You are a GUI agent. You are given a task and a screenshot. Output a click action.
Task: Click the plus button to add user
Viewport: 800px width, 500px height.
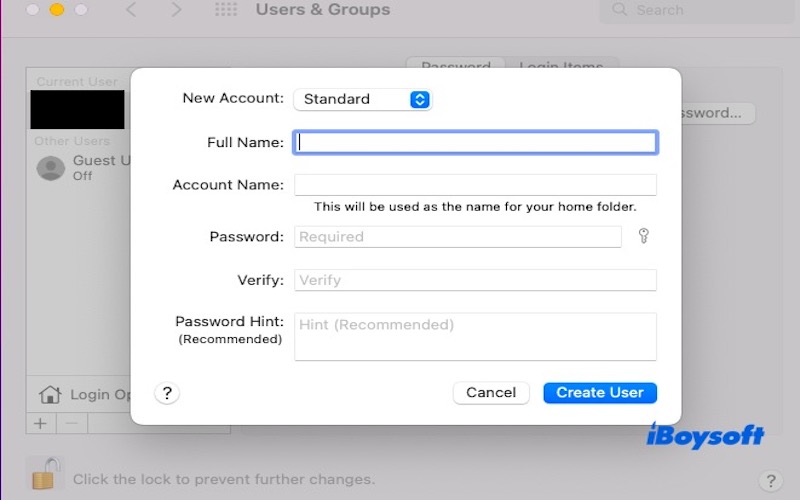(x=40, y=423)
